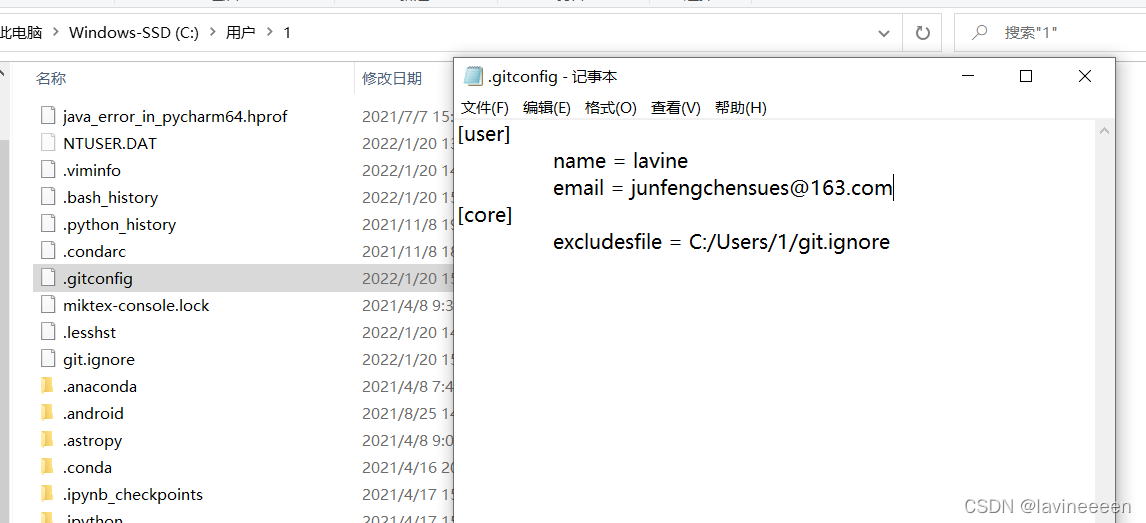This screenshot has height=523, width=1146.
Task: Select the .lesshst file name
Action: 89,333
